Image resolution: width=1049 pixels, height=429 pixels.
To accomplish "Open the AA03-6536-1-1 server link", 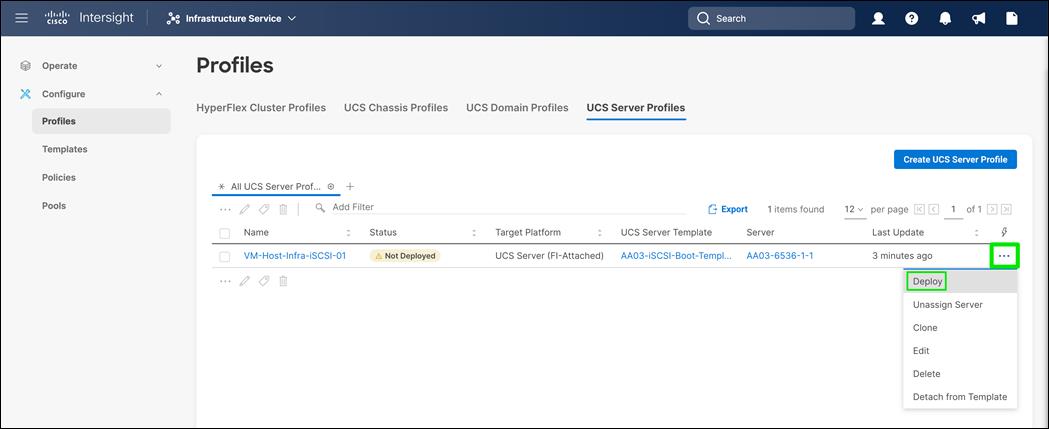I will click(780, 256).
